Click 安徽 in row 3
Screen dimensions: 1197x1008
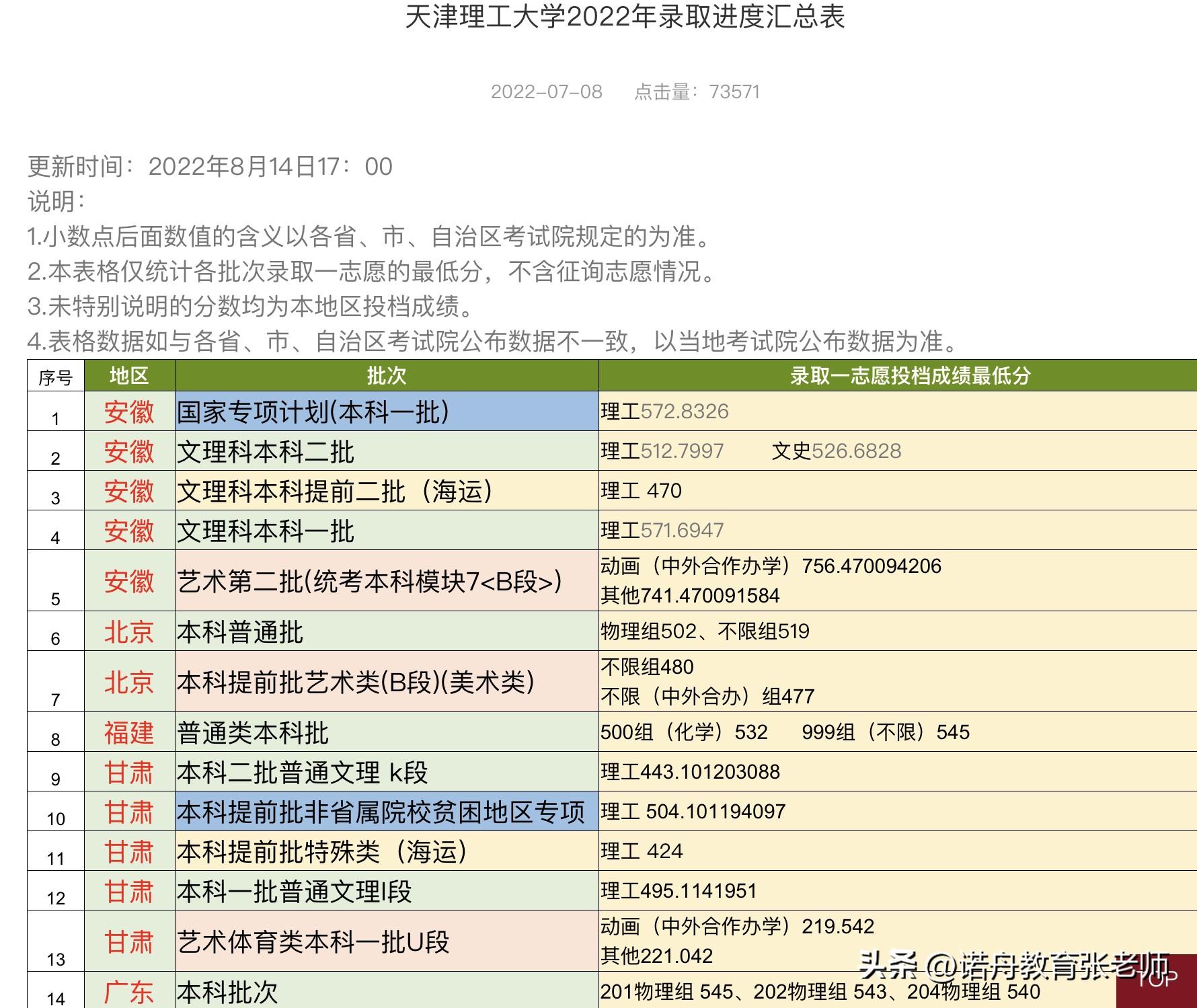click(129, 491)
